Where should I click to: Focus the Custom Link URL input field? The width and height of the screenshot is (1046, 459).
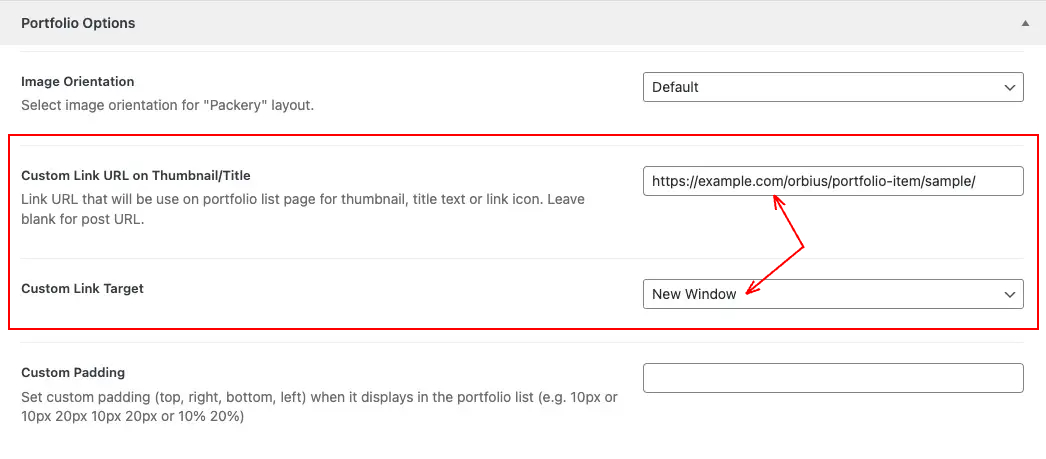pyautogui.click(x=833, y=181)
